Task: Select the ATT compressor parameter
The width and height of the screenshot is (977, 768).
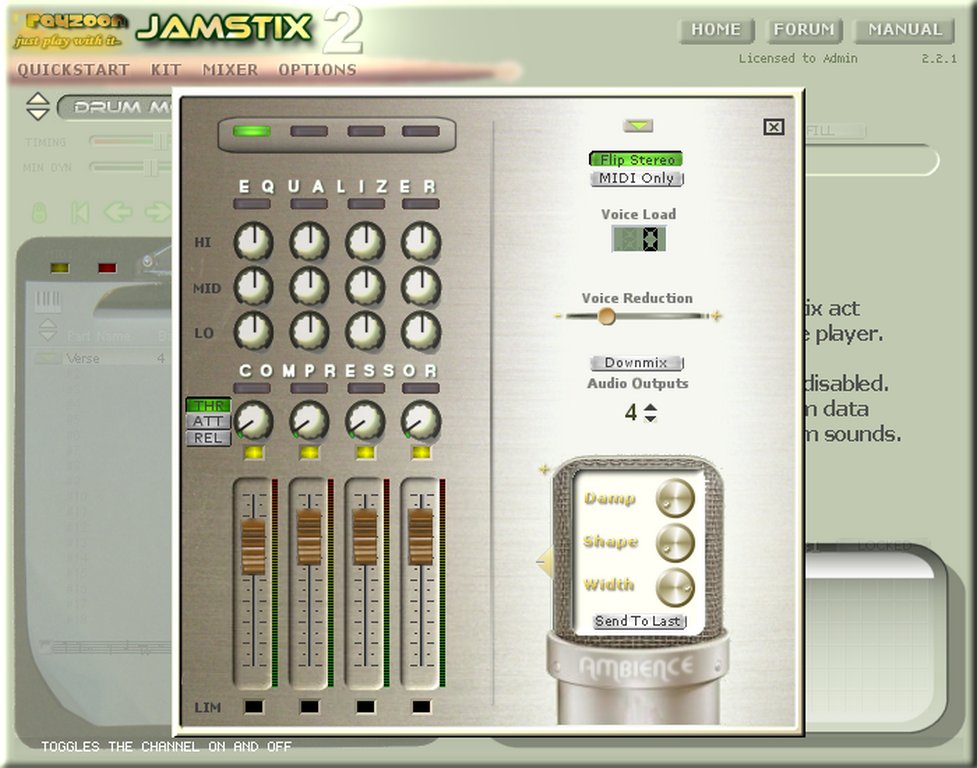Action: click(208, 422)
